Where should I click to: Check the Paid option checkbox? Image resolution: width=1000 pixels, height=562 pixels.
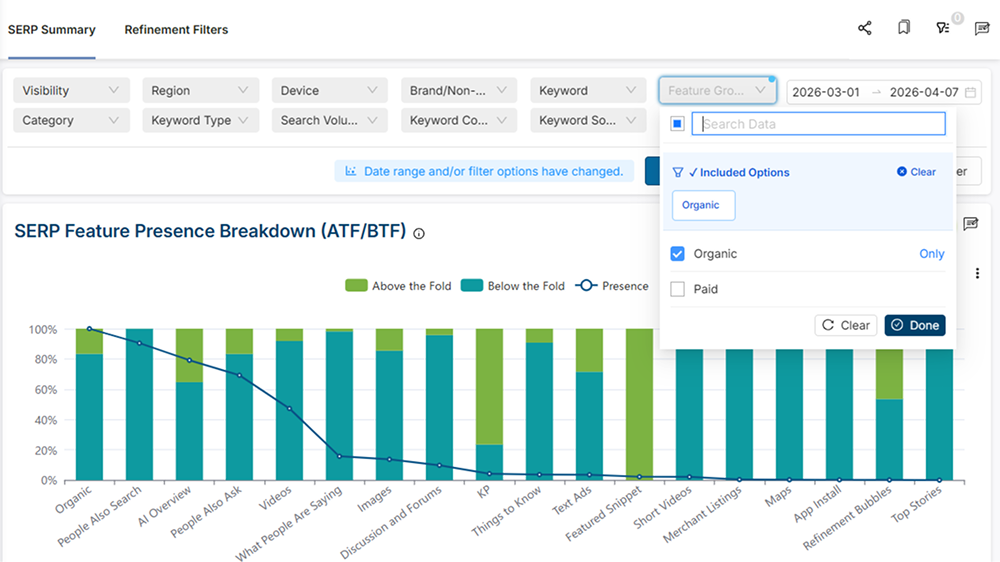point(678,289)
